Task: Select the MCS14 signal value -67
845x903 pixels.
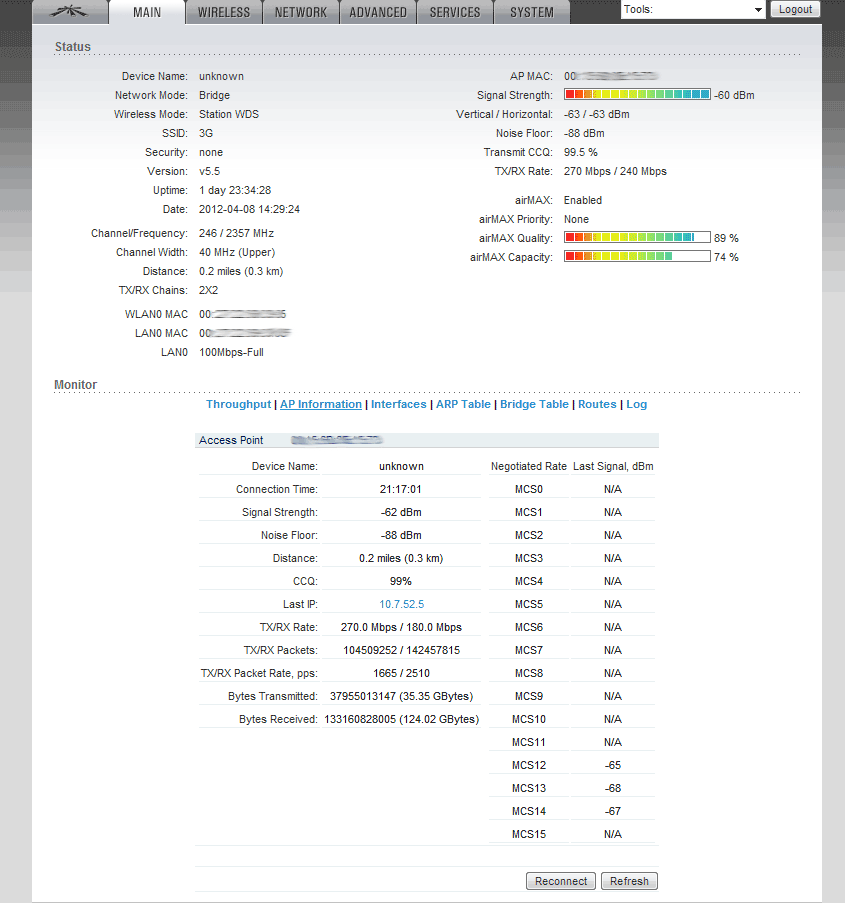Action: (613, 811)
